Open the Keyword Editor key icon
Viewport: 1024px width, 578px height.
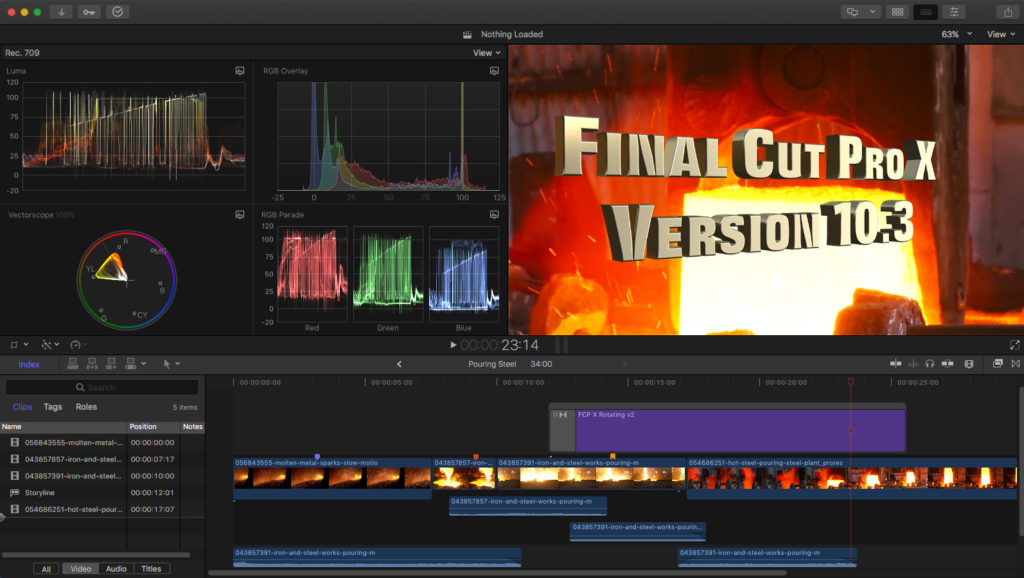89,12
